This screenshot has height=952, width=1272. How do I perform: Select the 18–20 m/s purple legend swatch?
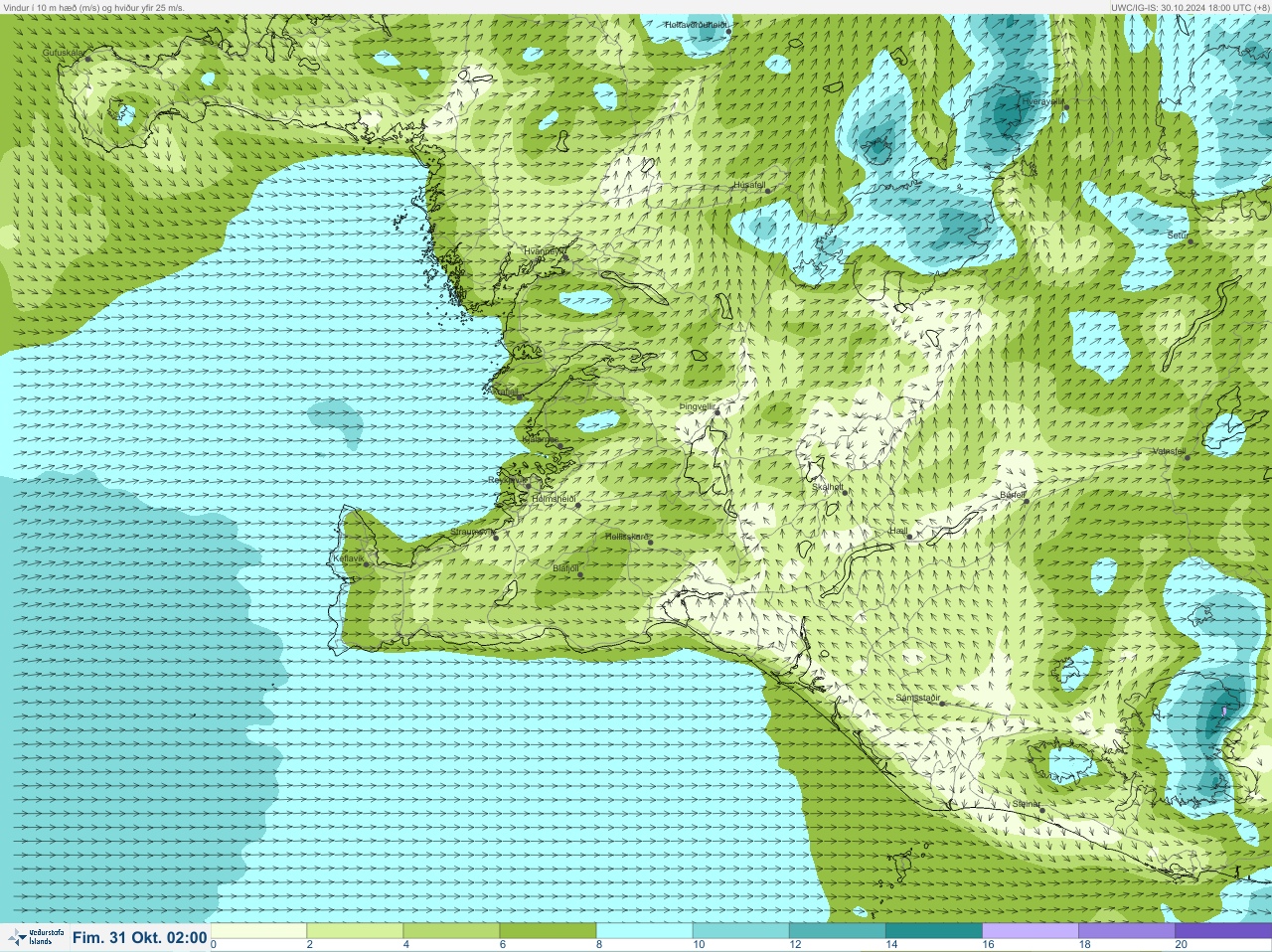[1126, 930]
